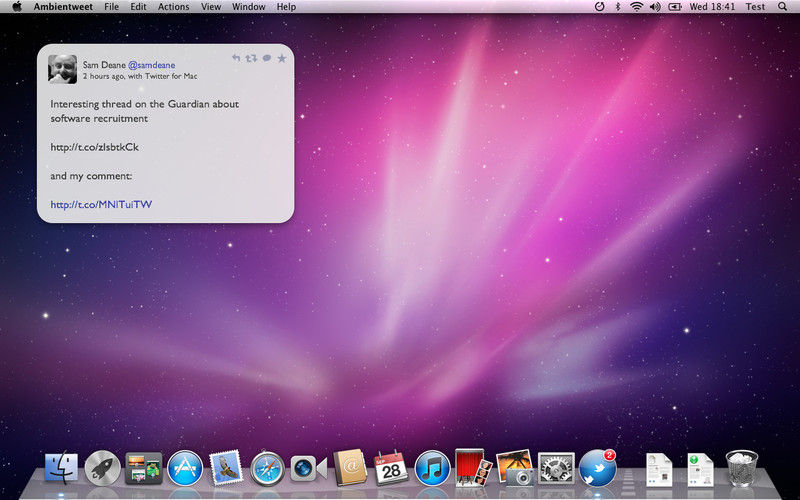Open the @samdeane profile link
This screenshot has width=800, height=500.
click(x=152, y=65)
